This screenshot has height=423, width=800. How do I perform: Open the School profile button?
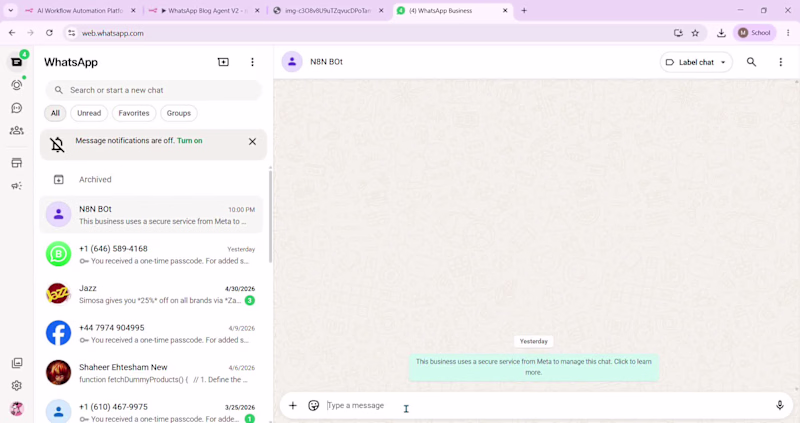[x=755, y=33]
